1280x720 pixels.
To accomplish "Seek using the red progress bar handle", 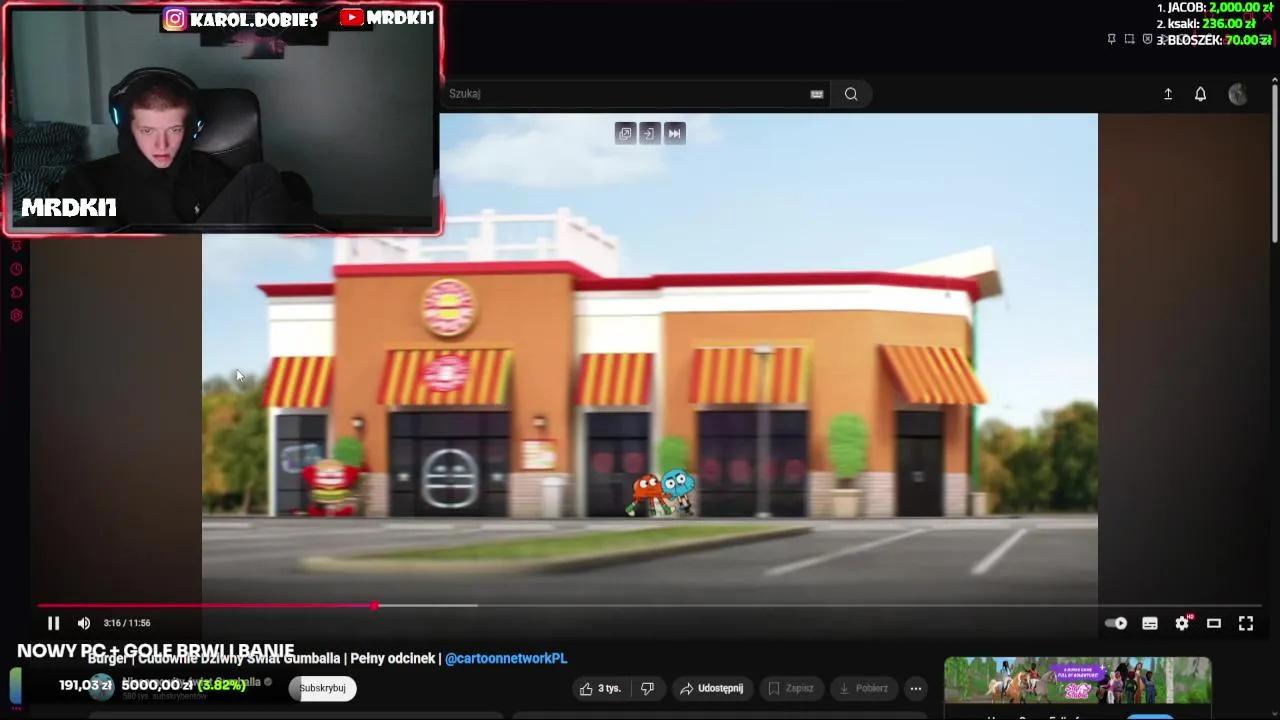I will coord(374,606).
